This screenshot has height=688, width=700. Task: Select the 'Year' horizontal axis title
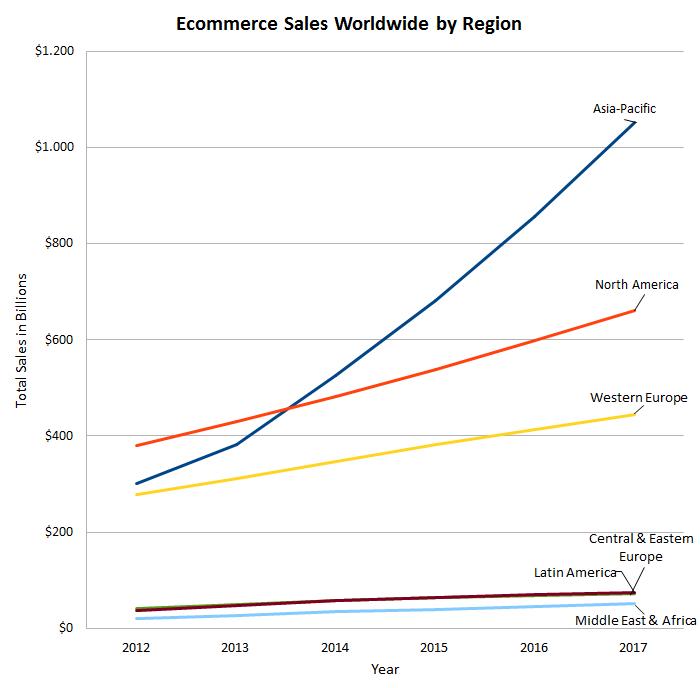pos(385,668)
